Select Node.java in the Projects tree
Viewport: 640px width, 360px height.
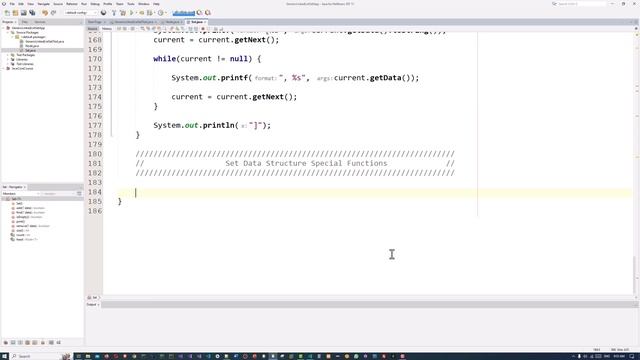[32, 46]
